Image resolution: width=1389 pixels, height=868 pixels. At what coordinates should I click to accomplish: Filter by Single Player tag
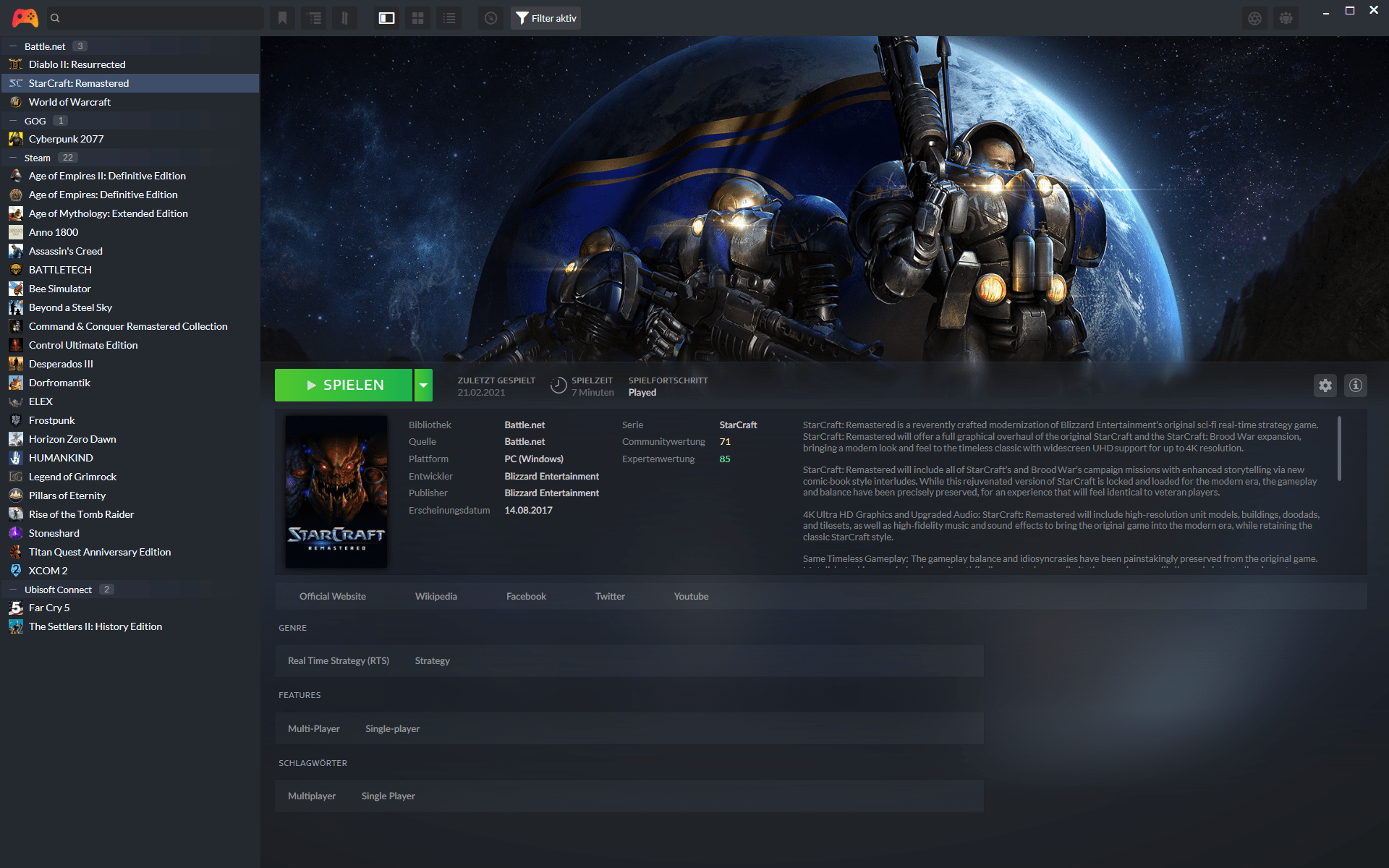click(388, 796)
